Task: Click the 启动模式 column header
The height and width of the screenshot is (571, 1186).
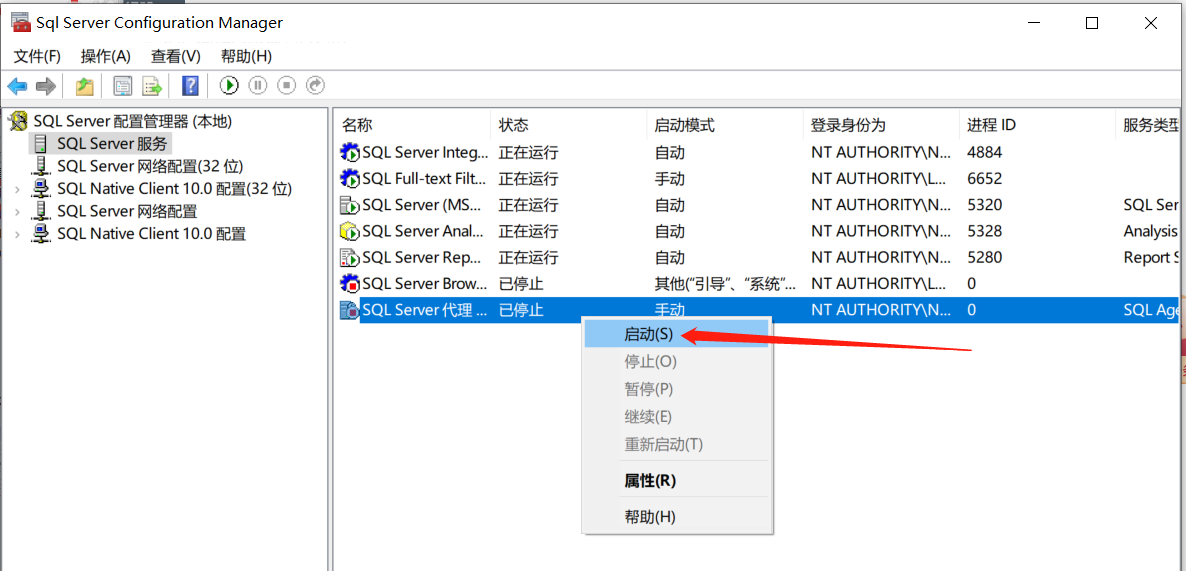Action: [x=684, y=125]
